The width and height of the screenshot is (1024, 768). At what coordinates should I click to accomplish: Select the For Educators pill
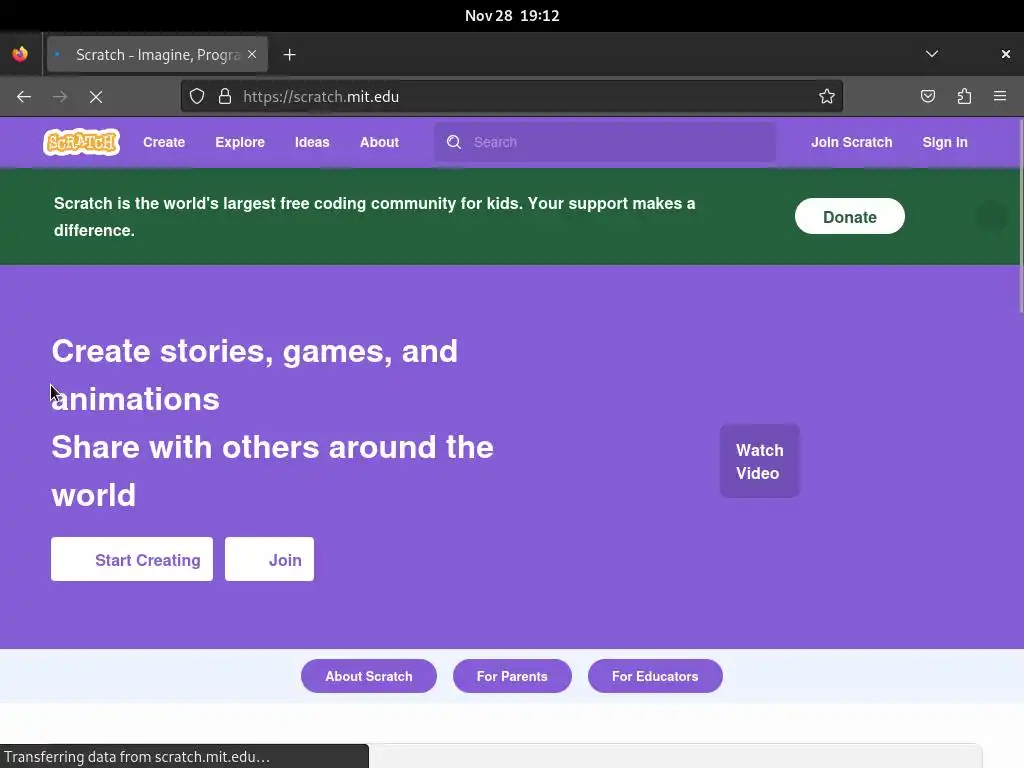[655, 676]
